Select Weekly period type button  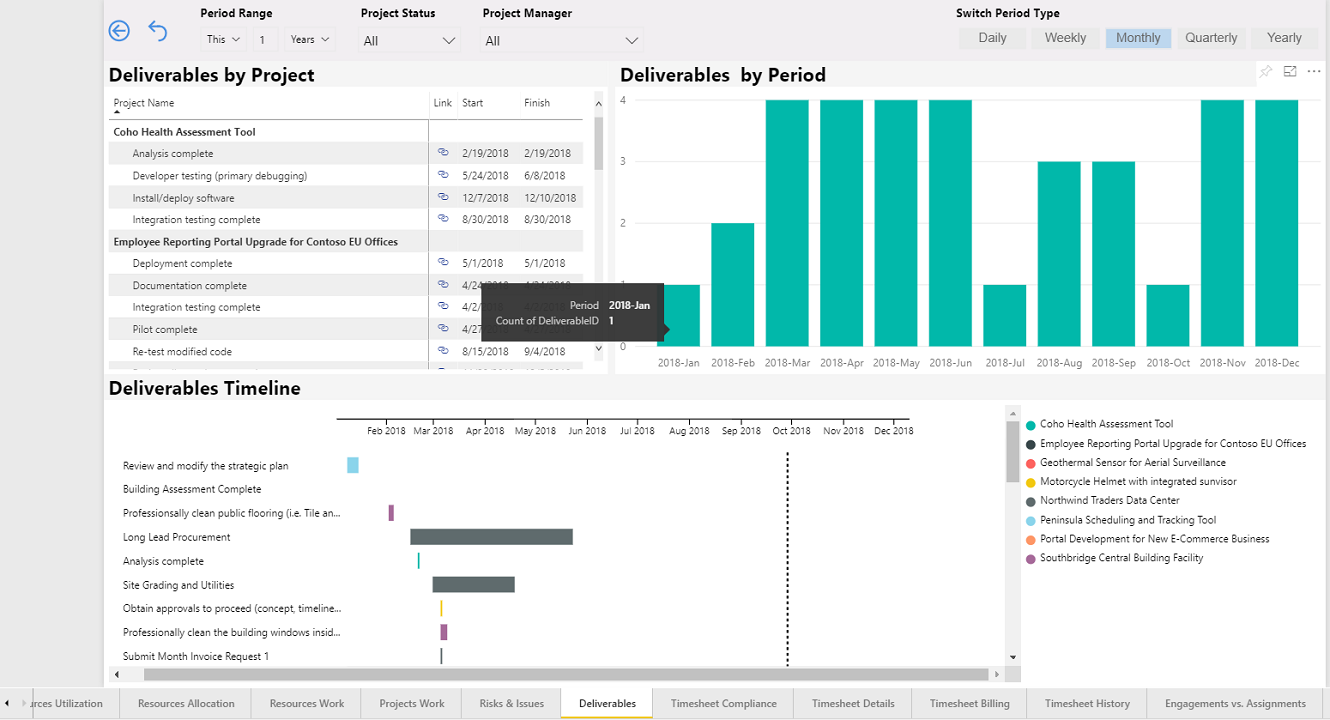[x=1065, y=38]
